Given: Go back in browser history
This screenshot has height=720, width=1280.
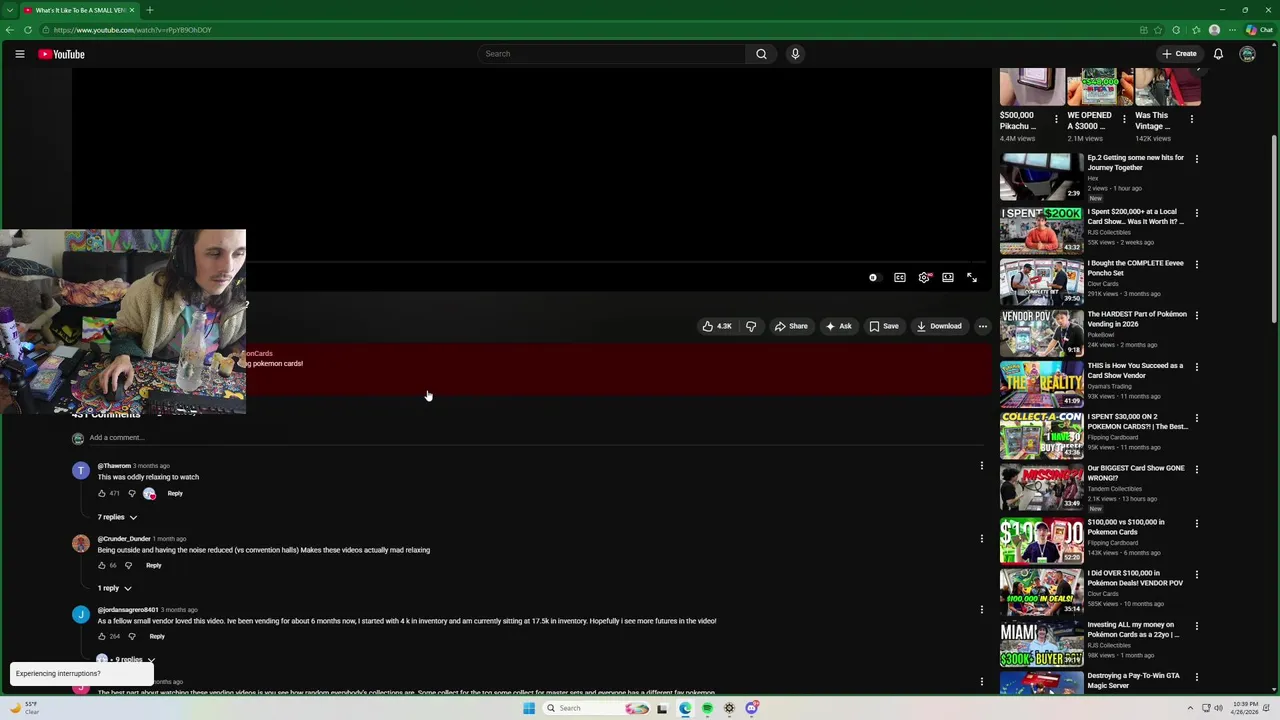Looking at the screenshot, I should pos(10,30).
